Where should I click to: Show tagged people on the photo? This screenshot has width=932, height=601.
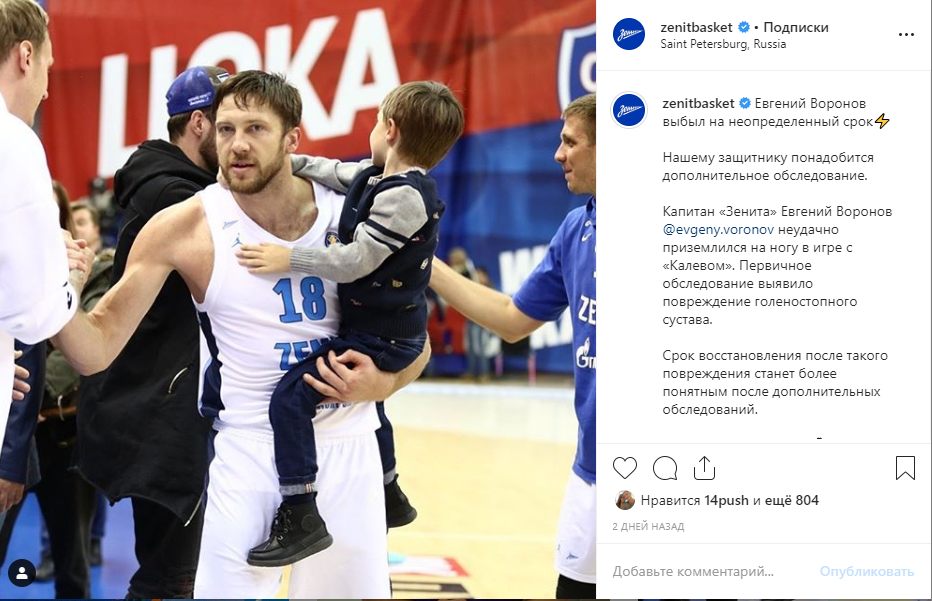click(x=22, y=573)
